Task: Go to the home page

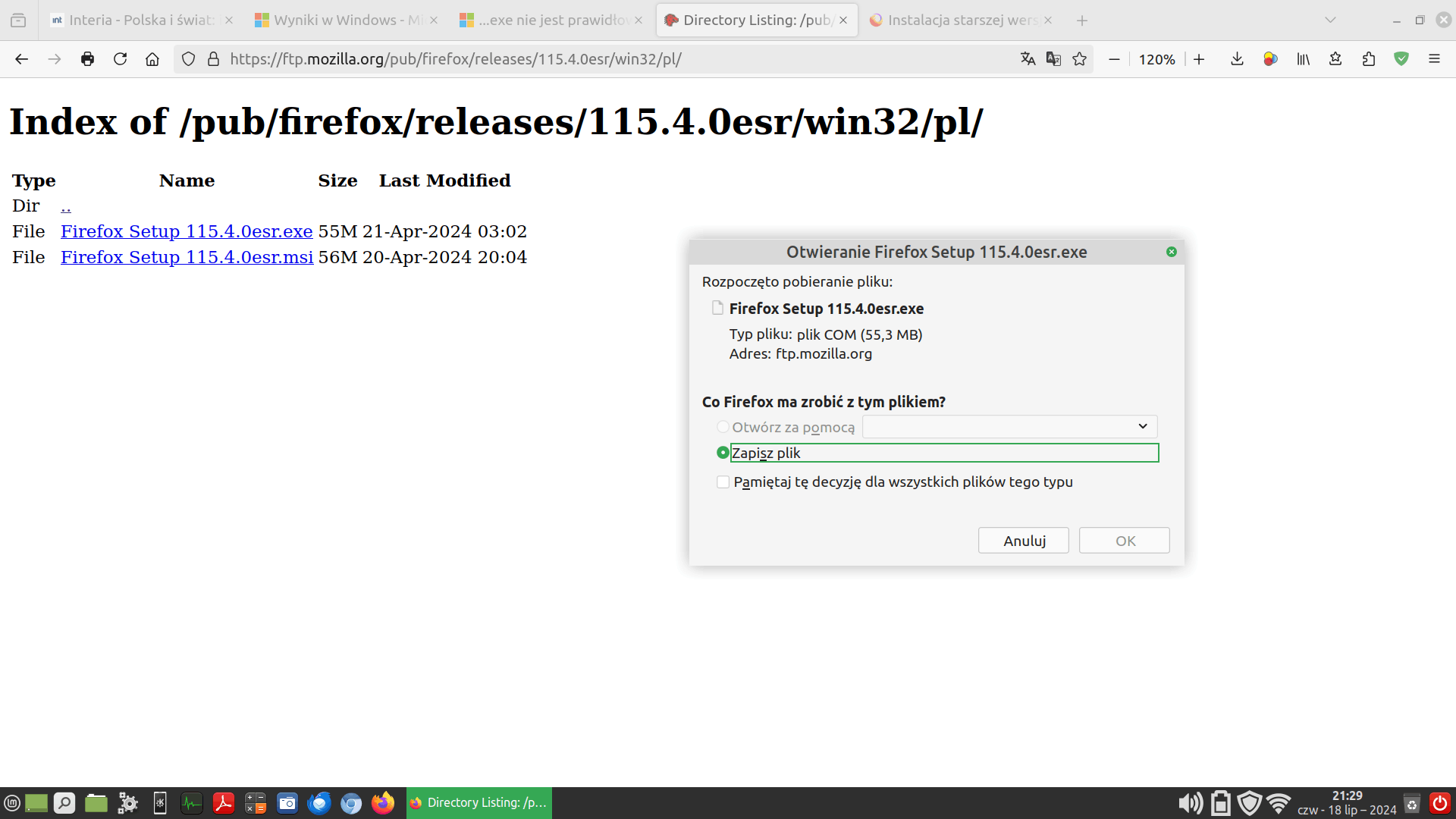Action: (x=152, y=59)
